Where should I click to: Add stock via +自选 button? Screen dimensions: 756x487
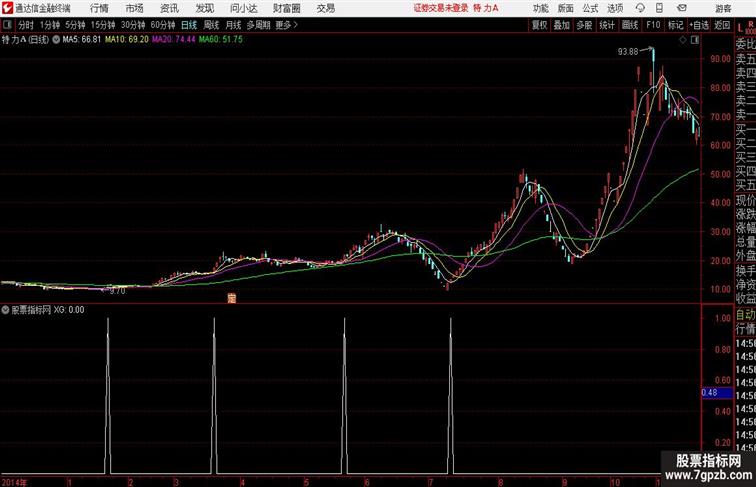[699, 25]
